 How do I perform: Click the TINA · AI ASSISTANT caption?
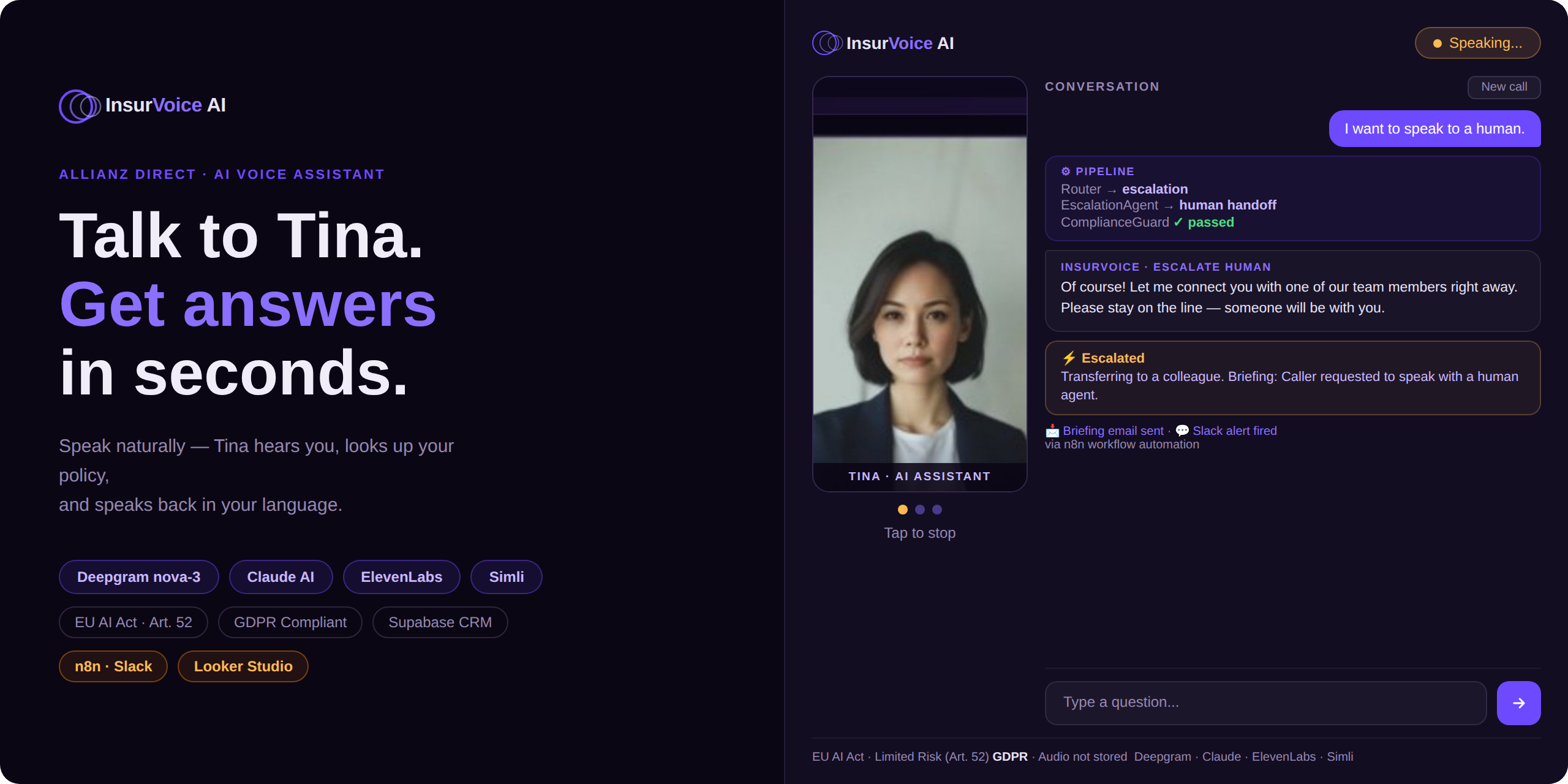pos(919,476)
